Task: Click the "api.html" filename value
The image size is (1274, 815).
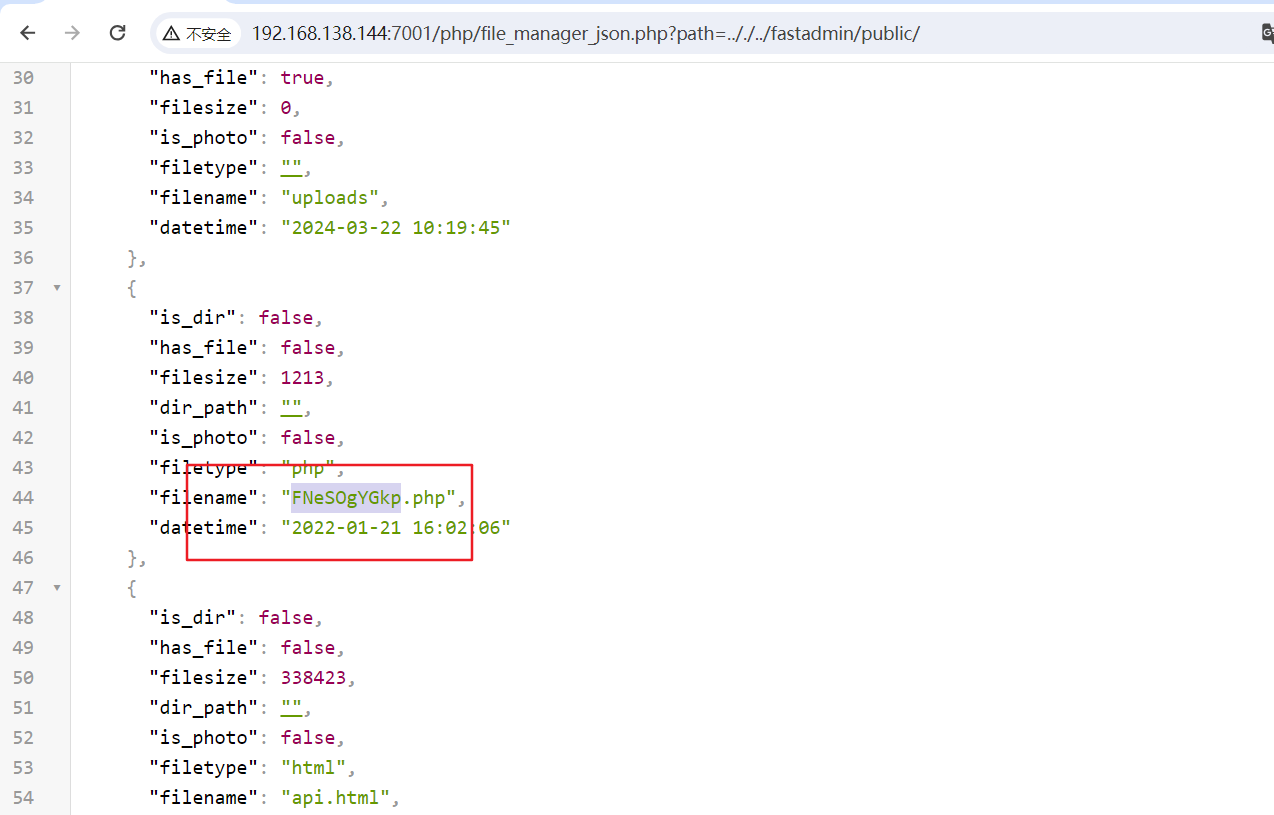Action: pos(335,797)
